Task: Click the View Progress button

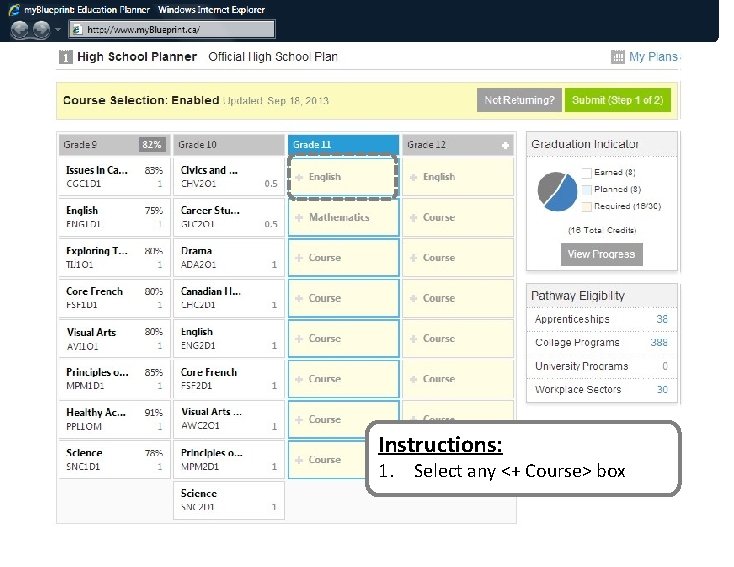Action: coord(602,254)
